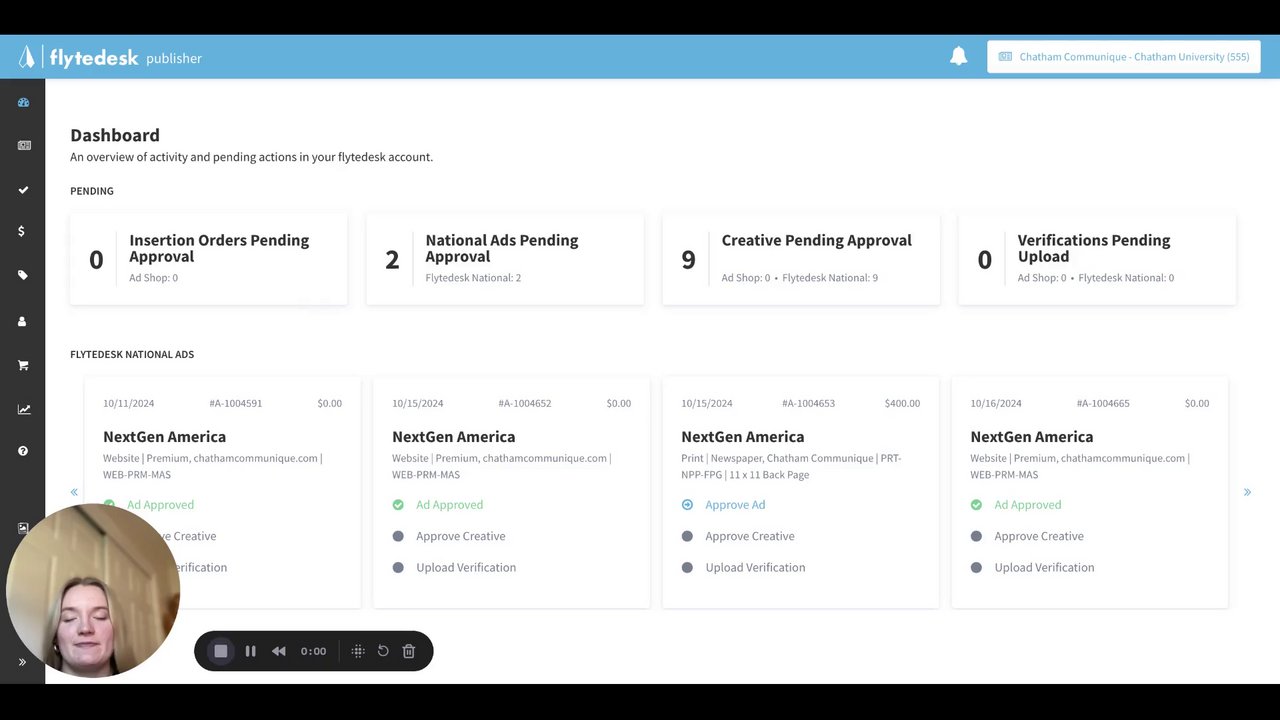This screenshot has height=720, width=1280.
Task: Open the user profile sidebar icon
Action: (22, 321)
